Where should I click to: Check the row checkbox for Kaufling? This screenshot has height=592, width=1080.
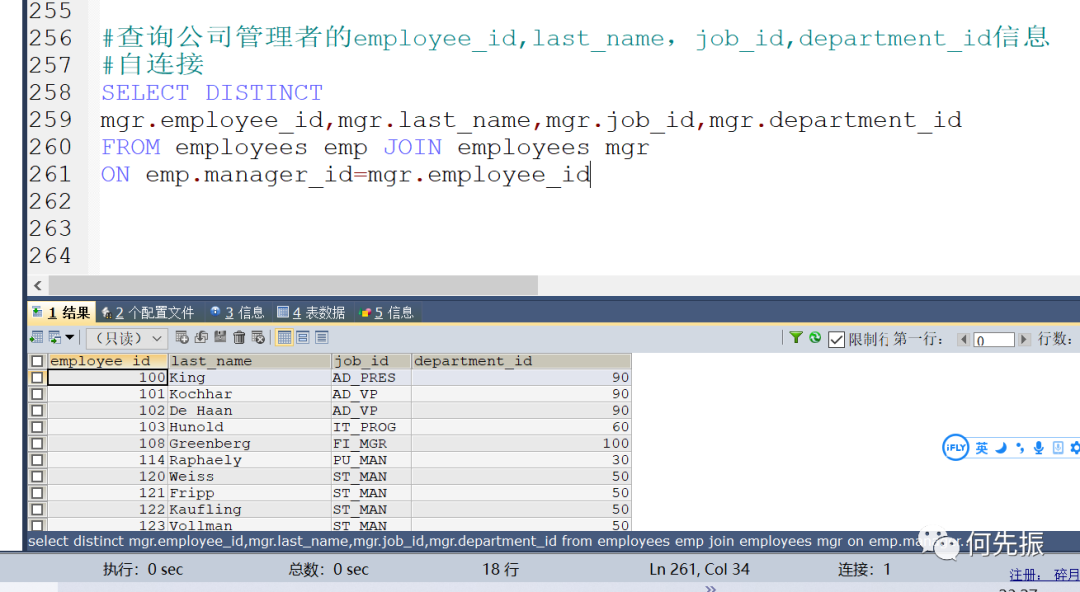(37, 510)
